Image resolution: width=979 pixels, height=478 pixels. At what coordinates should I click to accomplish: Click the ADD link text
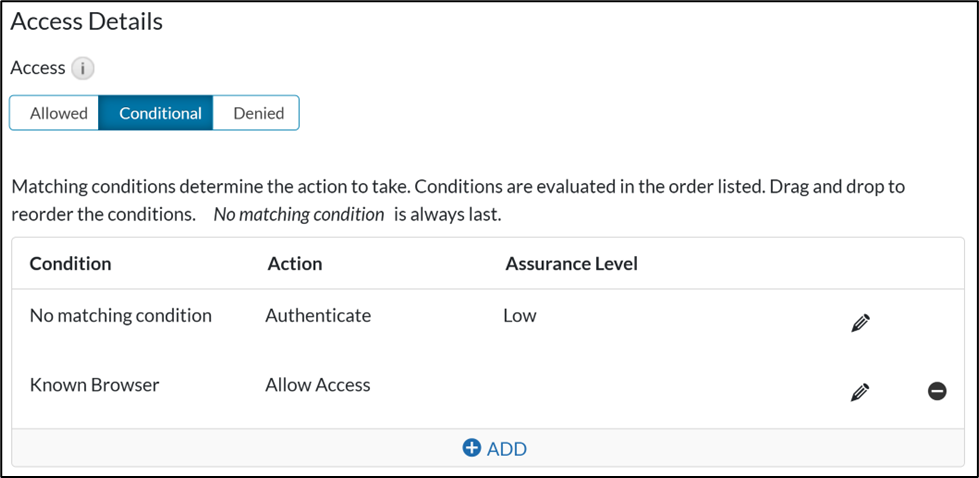pyautogui.click(x=507, y=449)
